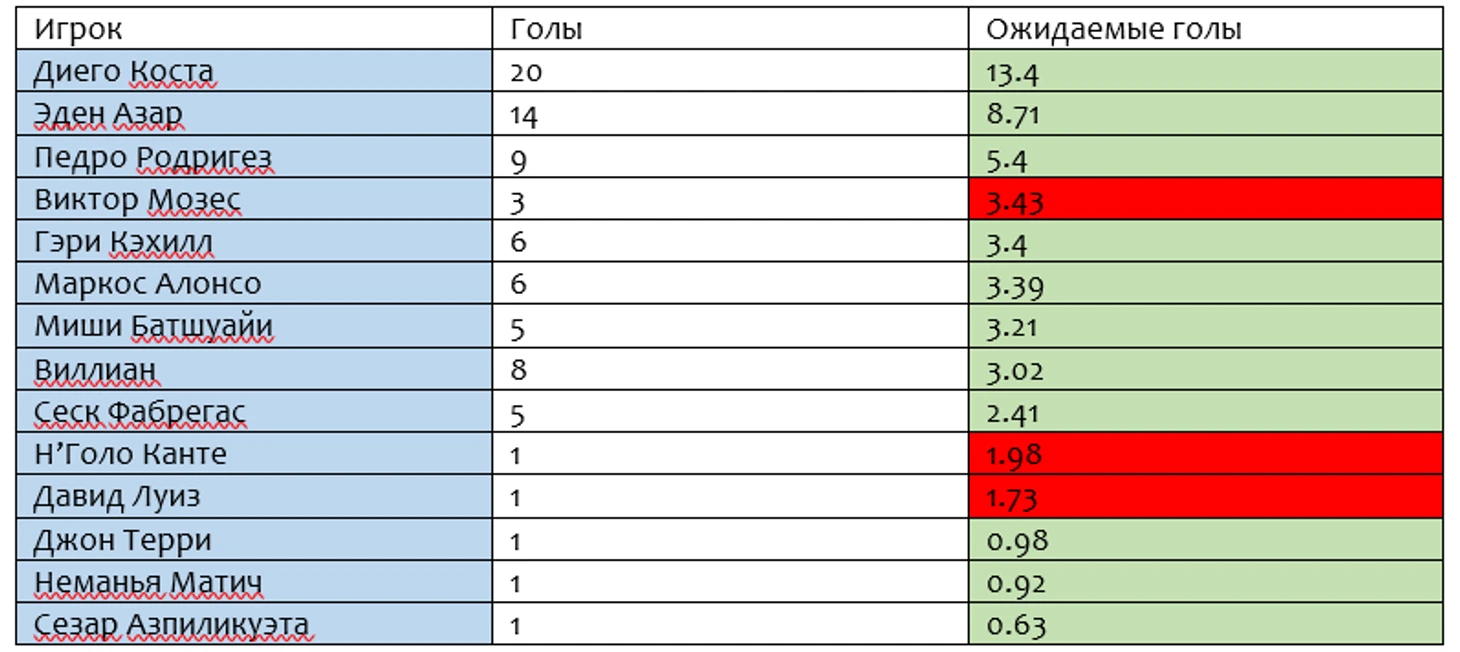Screen dimensions: 1460x652
Task: Click the 'Маркос Алонсо' cell
Action: coord(253,284)
